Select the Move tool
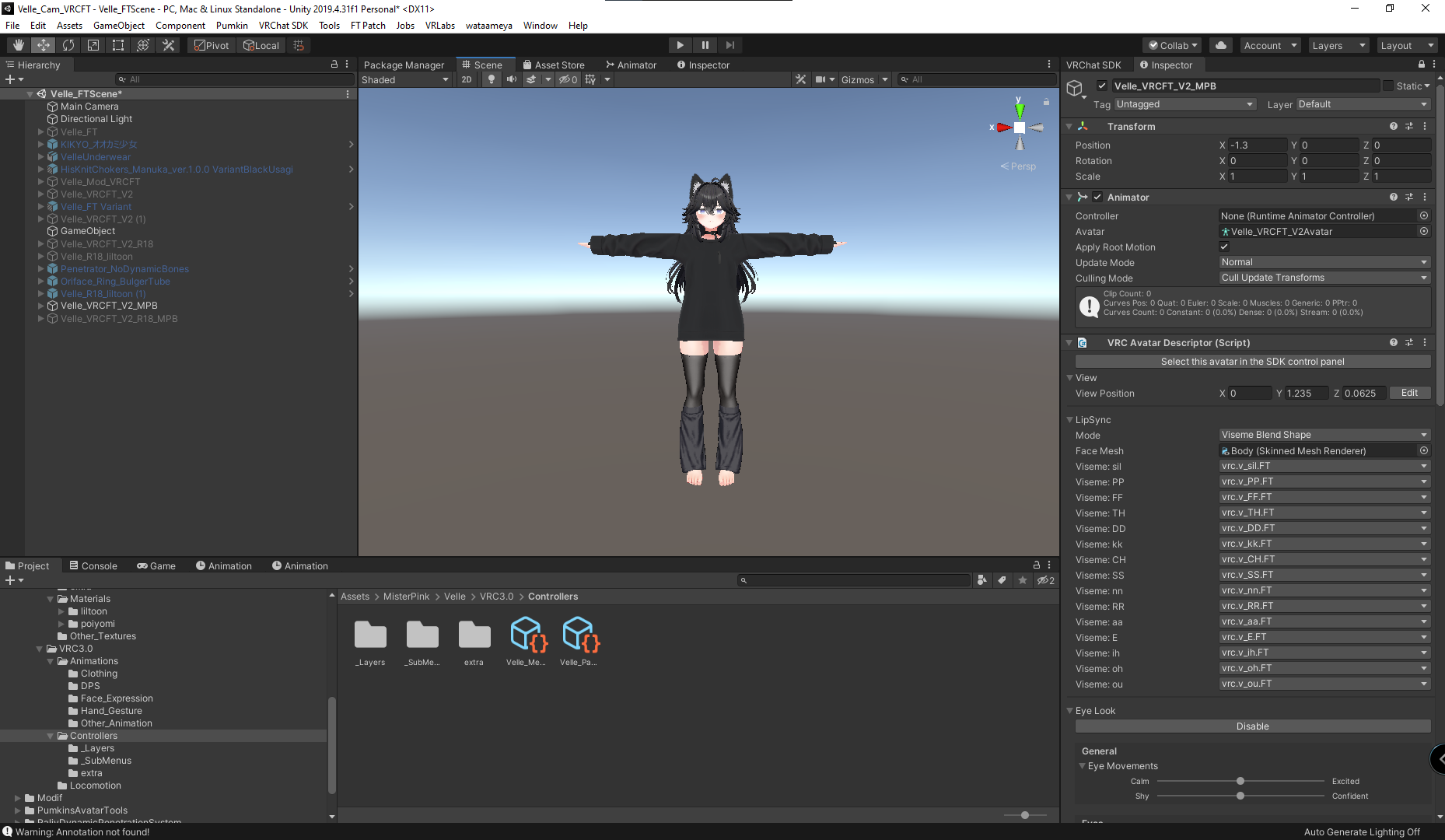Viewport: 1445px width, 840px height. tap(43, 45)
